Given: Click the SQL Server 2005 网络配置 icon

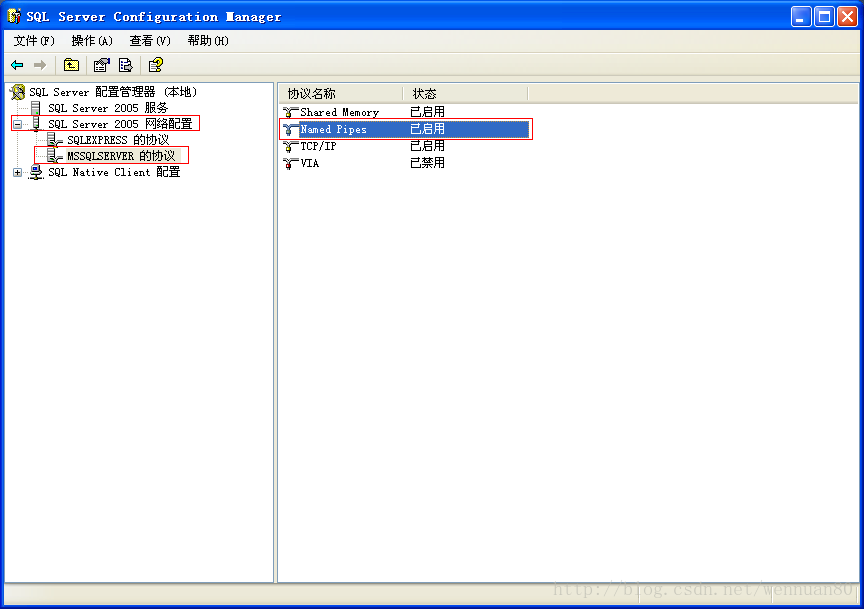Looking at the screenshot, I should 36,124.
